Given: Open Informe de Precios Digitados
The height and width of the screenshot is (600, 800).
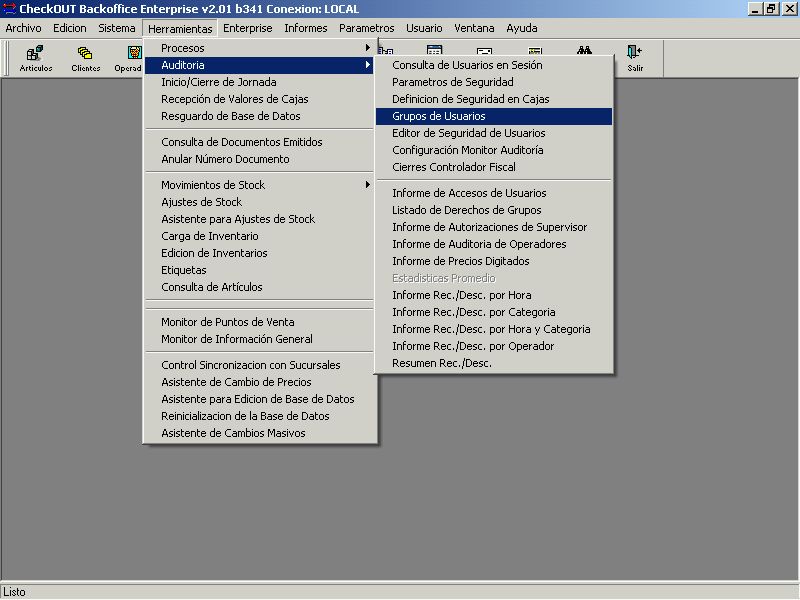Looking at the screenshot, I should point(494,261).
